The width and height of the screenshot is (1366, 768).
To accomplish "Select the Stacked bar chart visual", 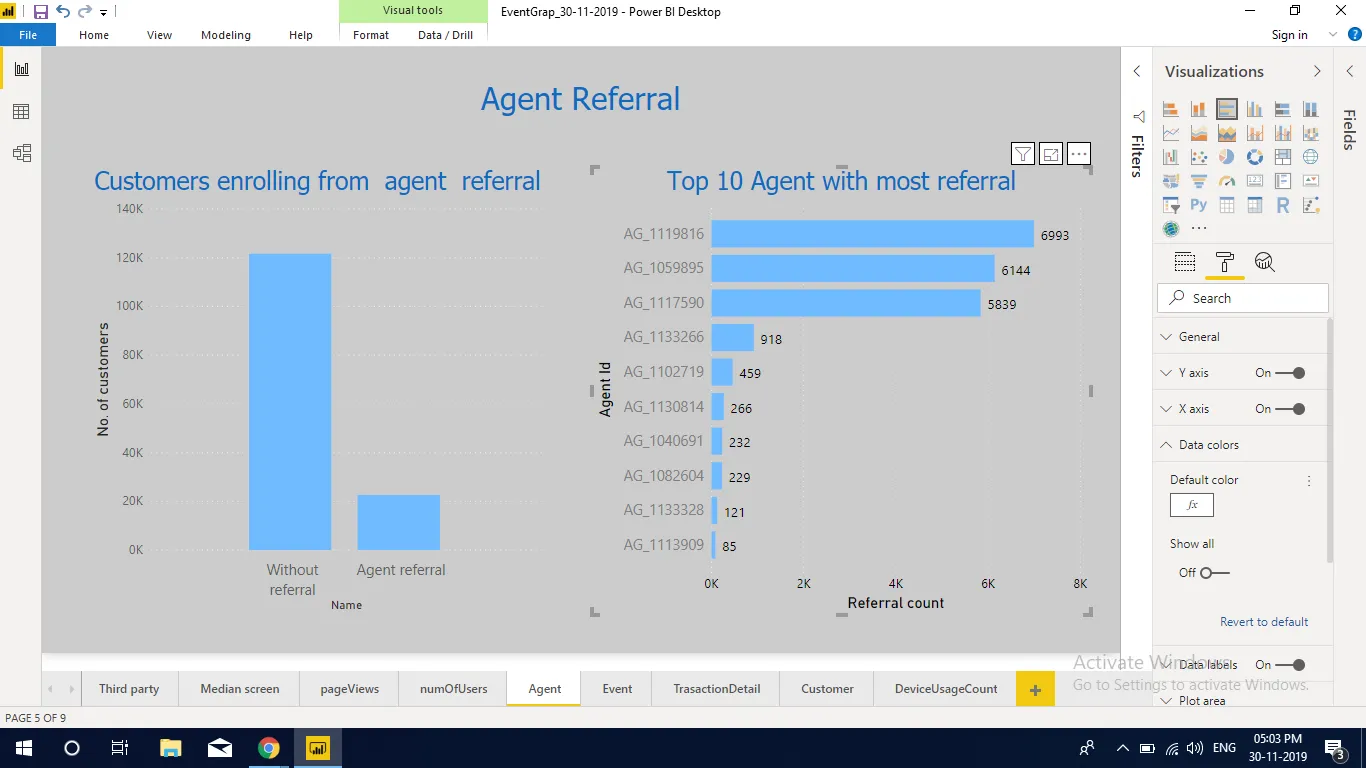I will [1171, 109].
